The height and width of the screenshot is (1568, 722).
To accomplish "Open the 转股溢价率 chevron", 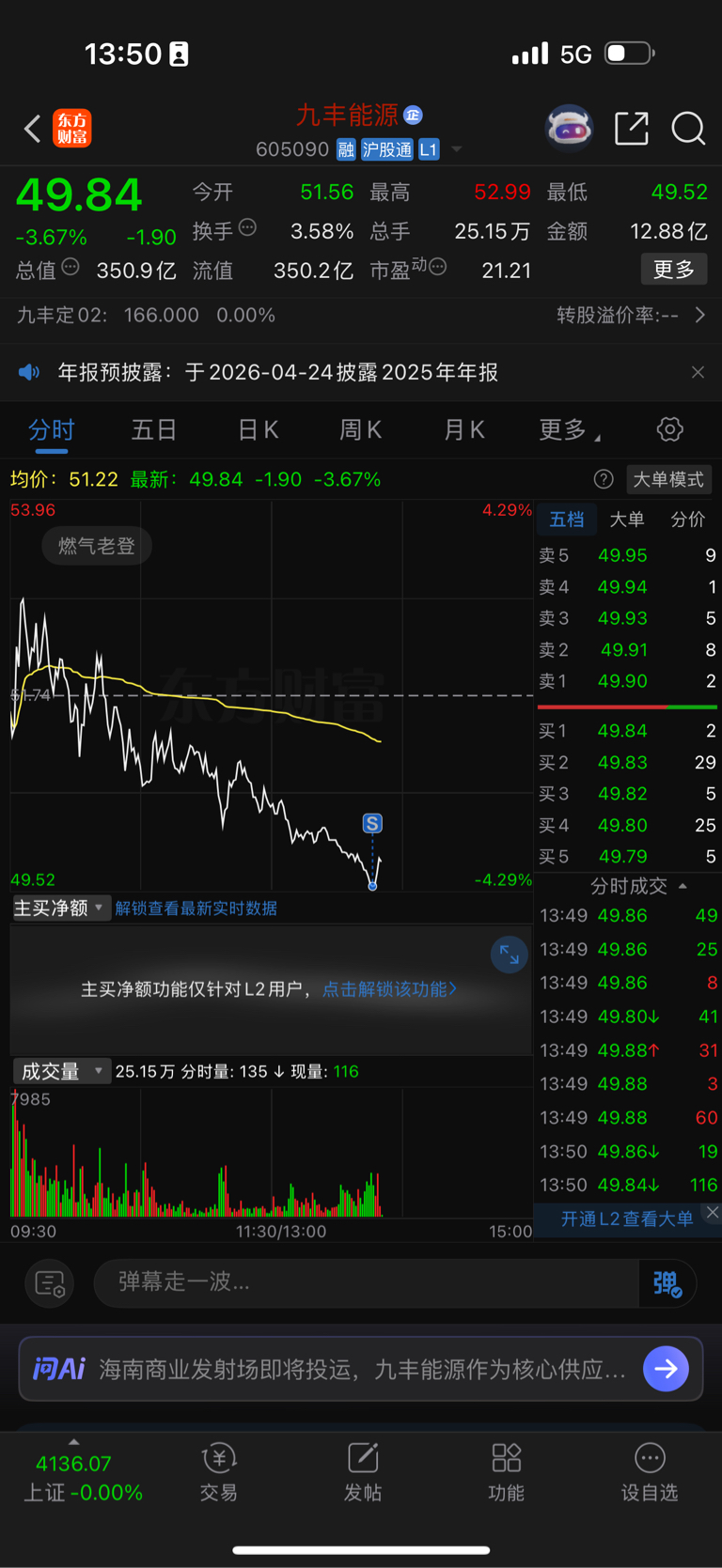I will coord(699,315).
